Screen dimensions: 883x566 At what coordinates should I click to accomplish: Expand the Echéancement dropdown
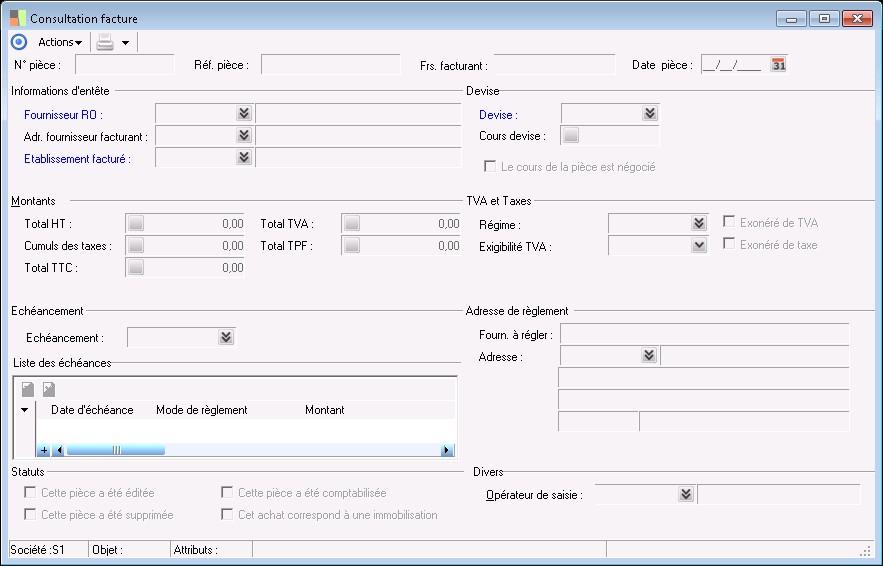[x=226, y=337]
